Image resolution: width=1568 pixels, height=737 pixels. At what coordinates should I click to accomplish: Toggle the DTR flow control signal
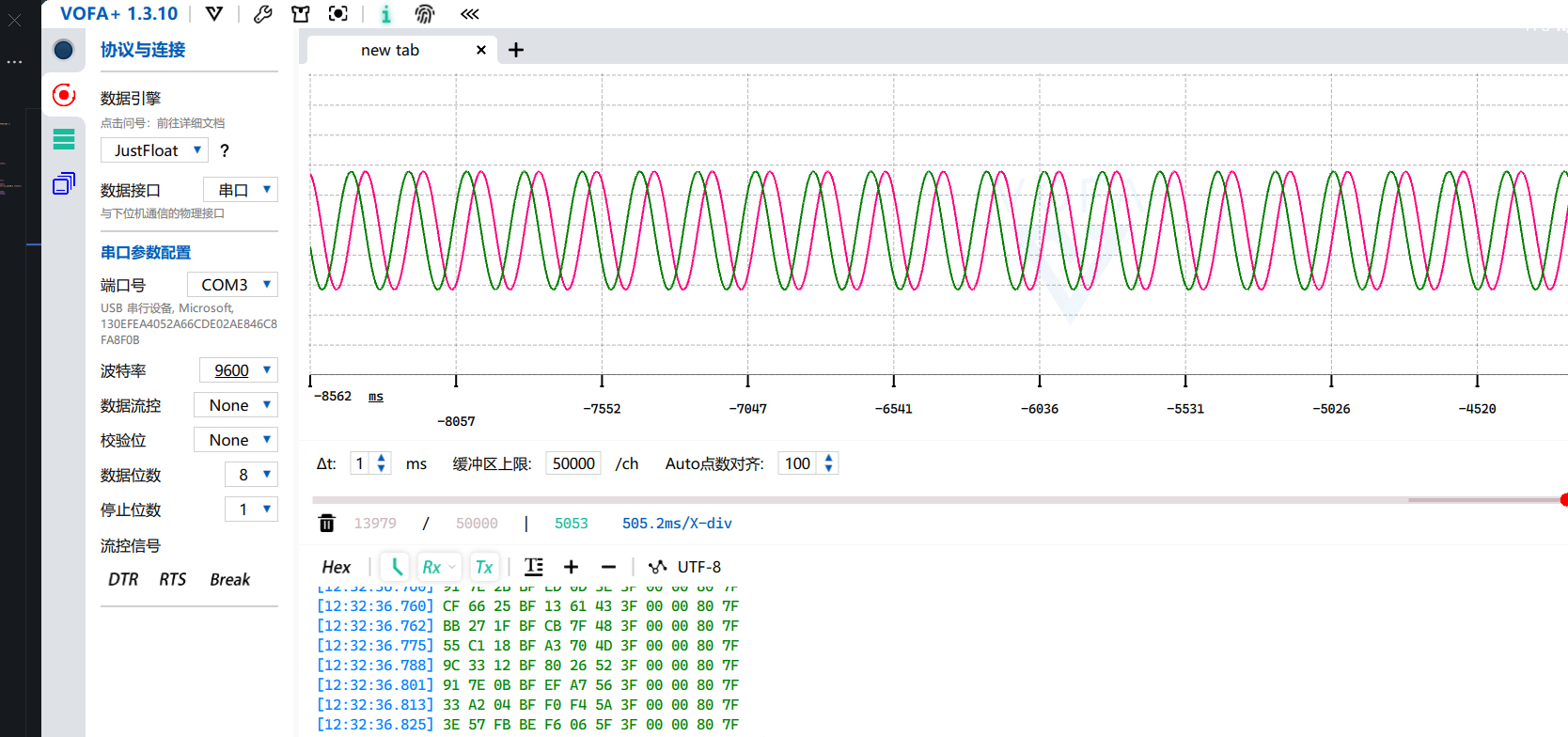coord(123,579)
